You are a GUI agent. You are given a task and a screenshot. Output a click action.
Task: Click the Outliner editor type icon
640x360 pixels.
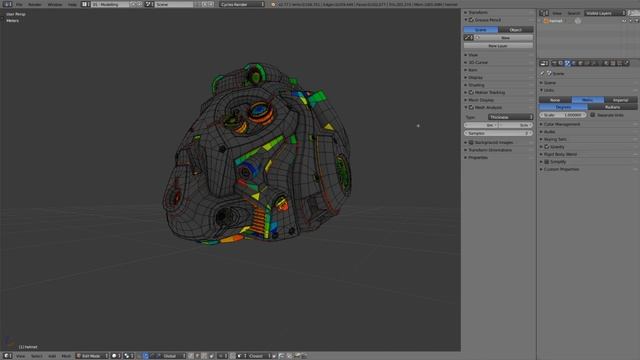tap(544, 13)
